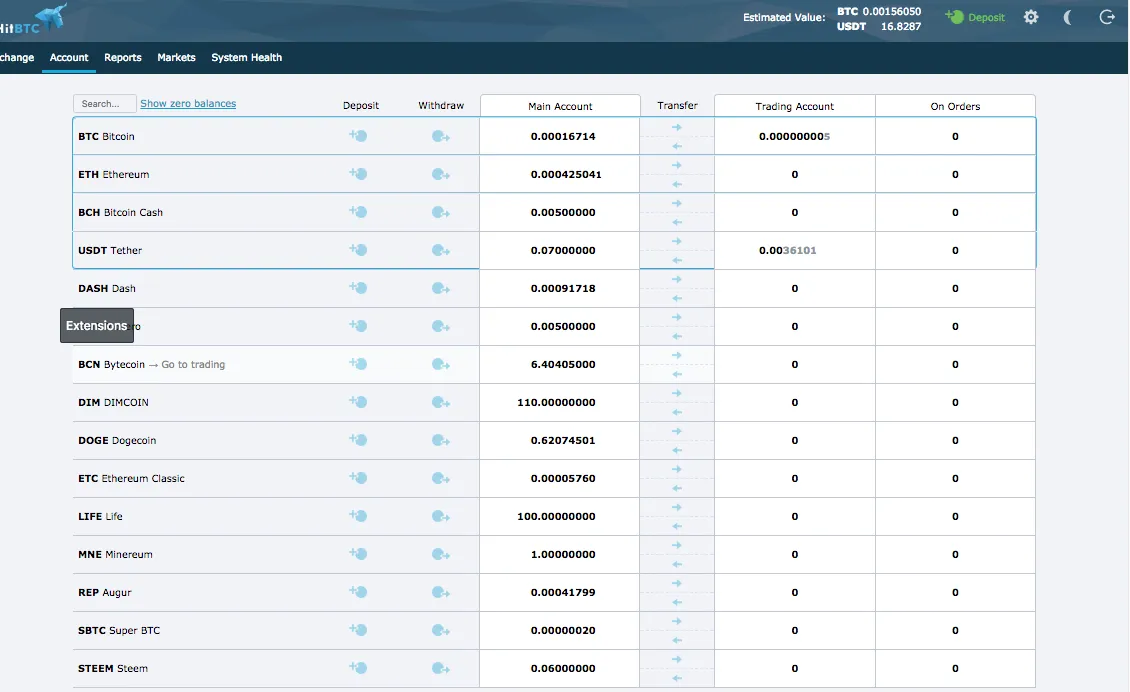
Task: Toggle night mode moon icon
Action: point(1068,17)
